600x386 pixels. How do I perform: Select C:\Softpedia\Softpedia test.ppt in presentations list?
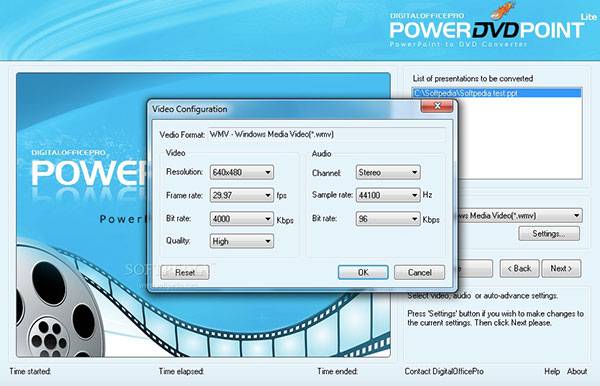(497, 93)
